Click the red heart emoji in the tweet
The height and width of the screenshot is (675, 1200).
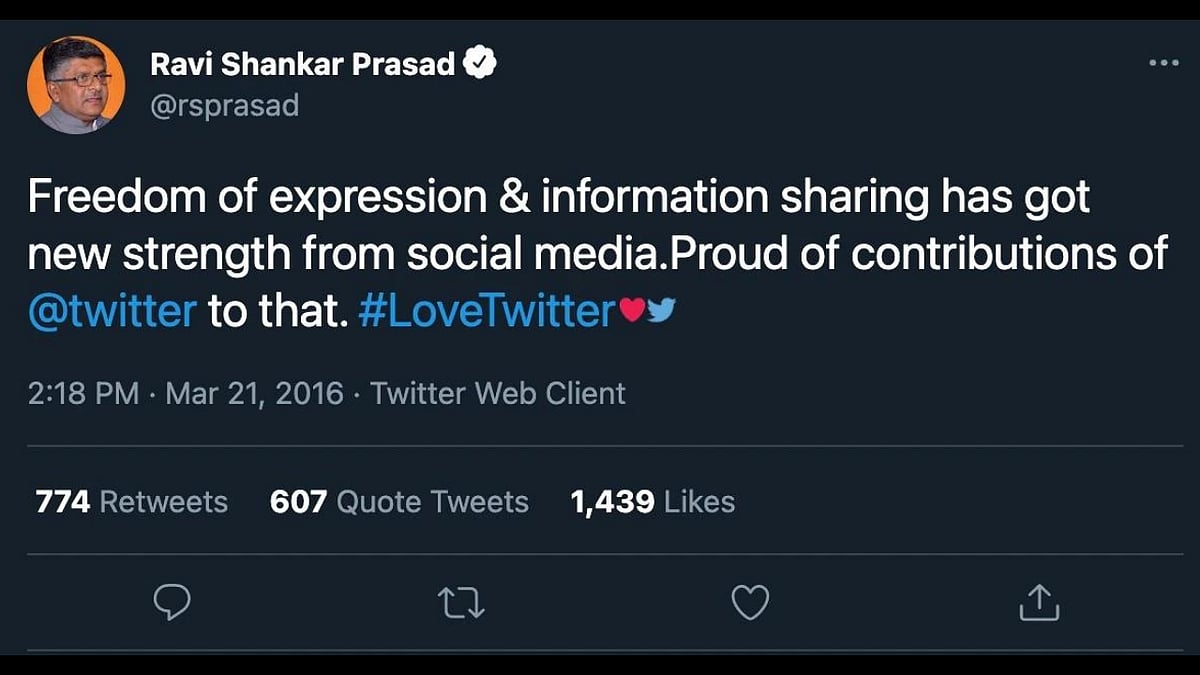pos(632,312)
